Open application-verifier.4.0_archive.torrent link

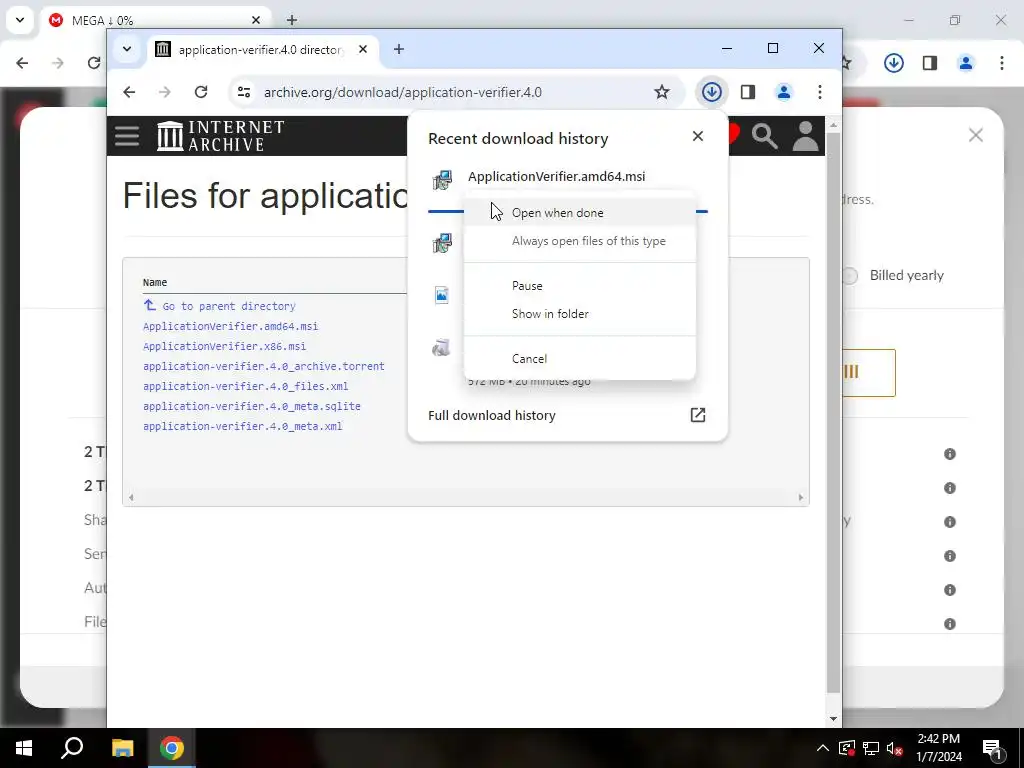point(264,366)
